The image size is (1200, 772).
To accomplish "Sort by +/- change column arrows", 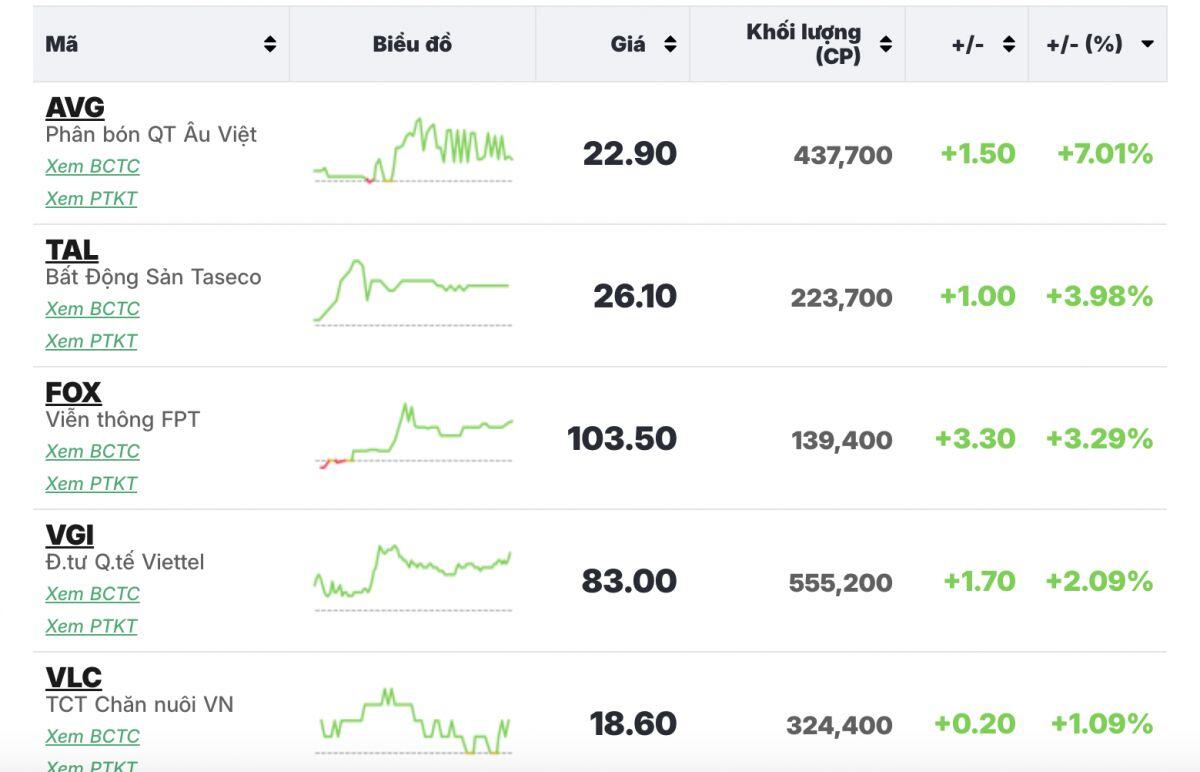I will coord(1008,44).
